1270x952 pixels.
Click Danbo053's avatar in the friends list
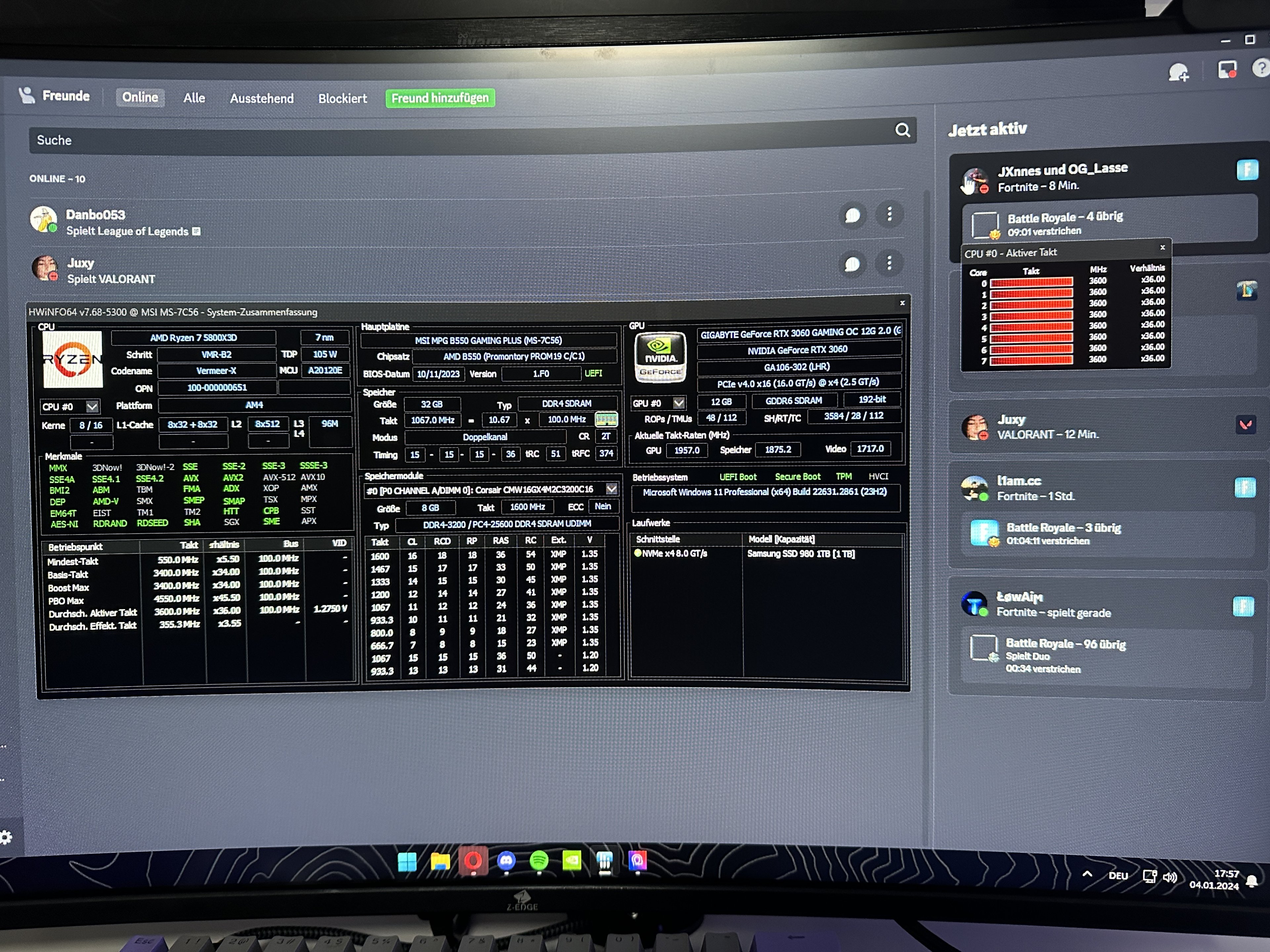pos(44,220)
